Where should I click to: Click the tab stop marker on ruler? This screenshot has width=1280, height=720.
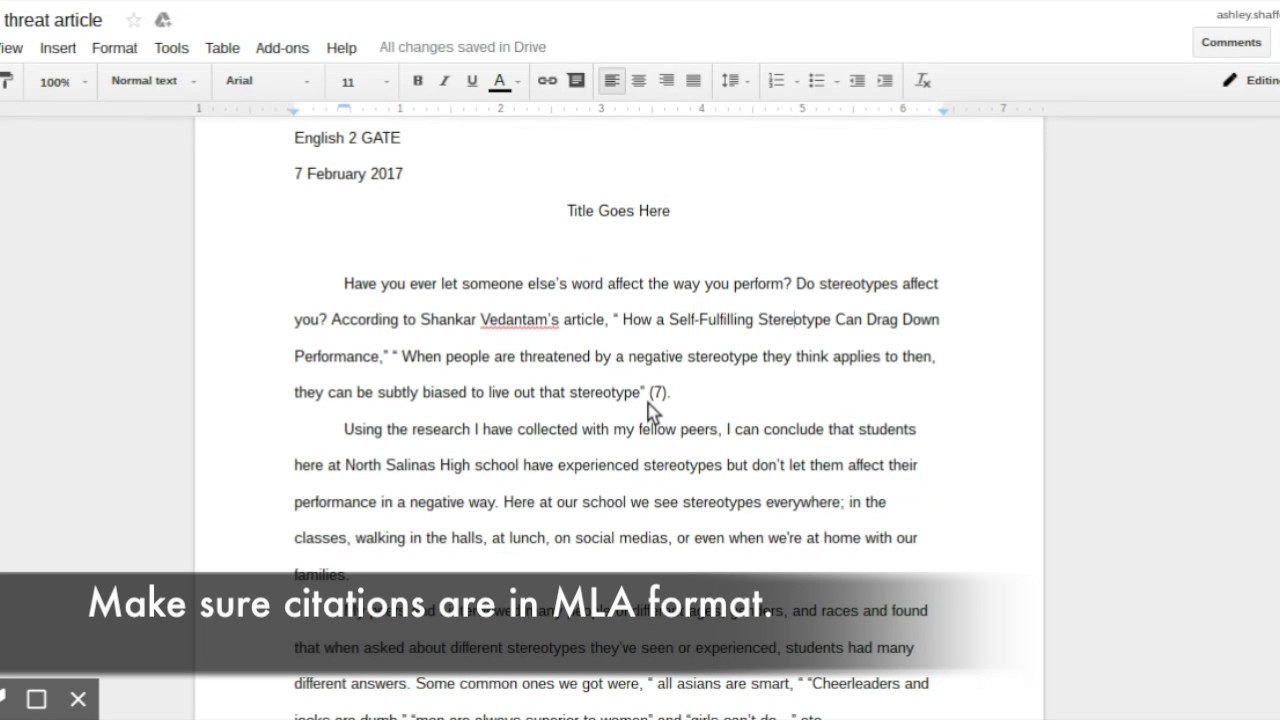tap(344, 107)
